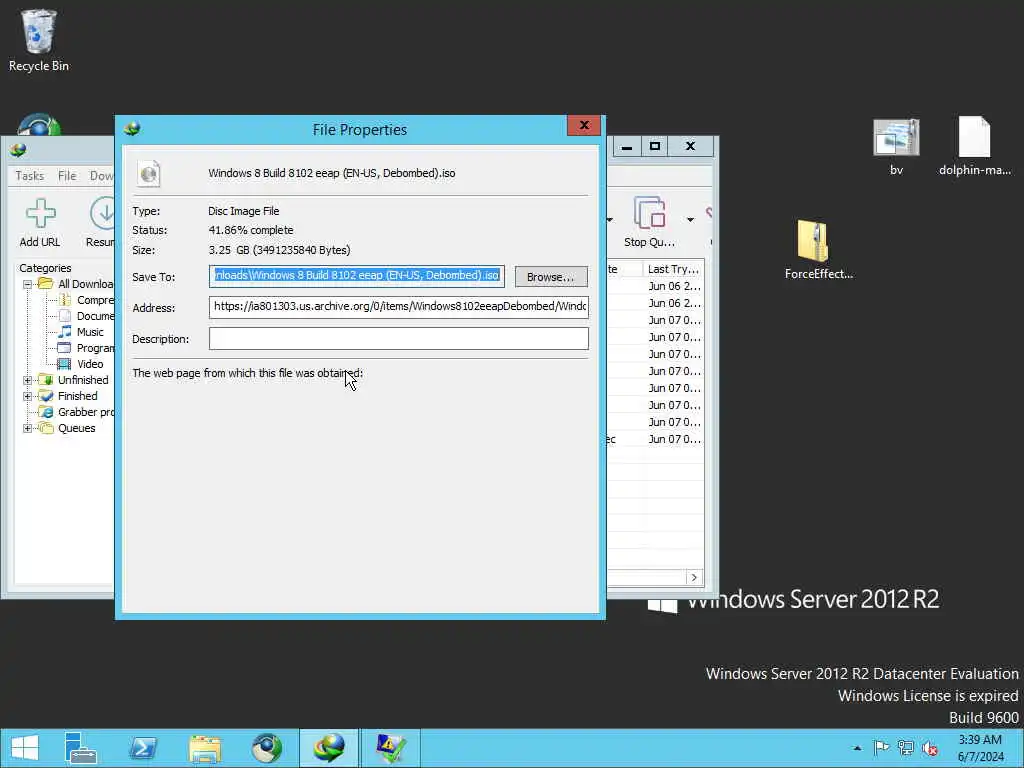The height and width of the screenshot is (768, 1024).
Task: Click the Action Center flag tray icon
Action: point(881,748)
